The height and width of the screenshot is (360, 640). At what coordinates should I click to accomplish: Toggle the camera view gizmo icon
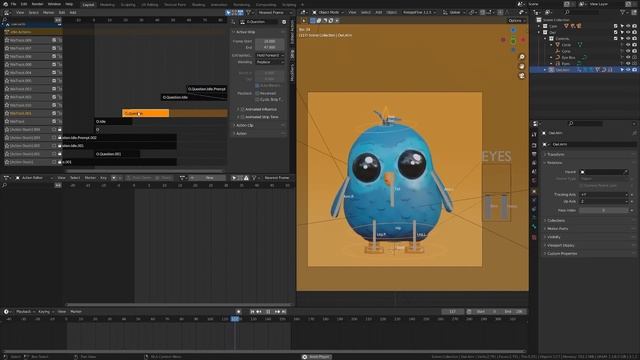[x=522, y=76]
